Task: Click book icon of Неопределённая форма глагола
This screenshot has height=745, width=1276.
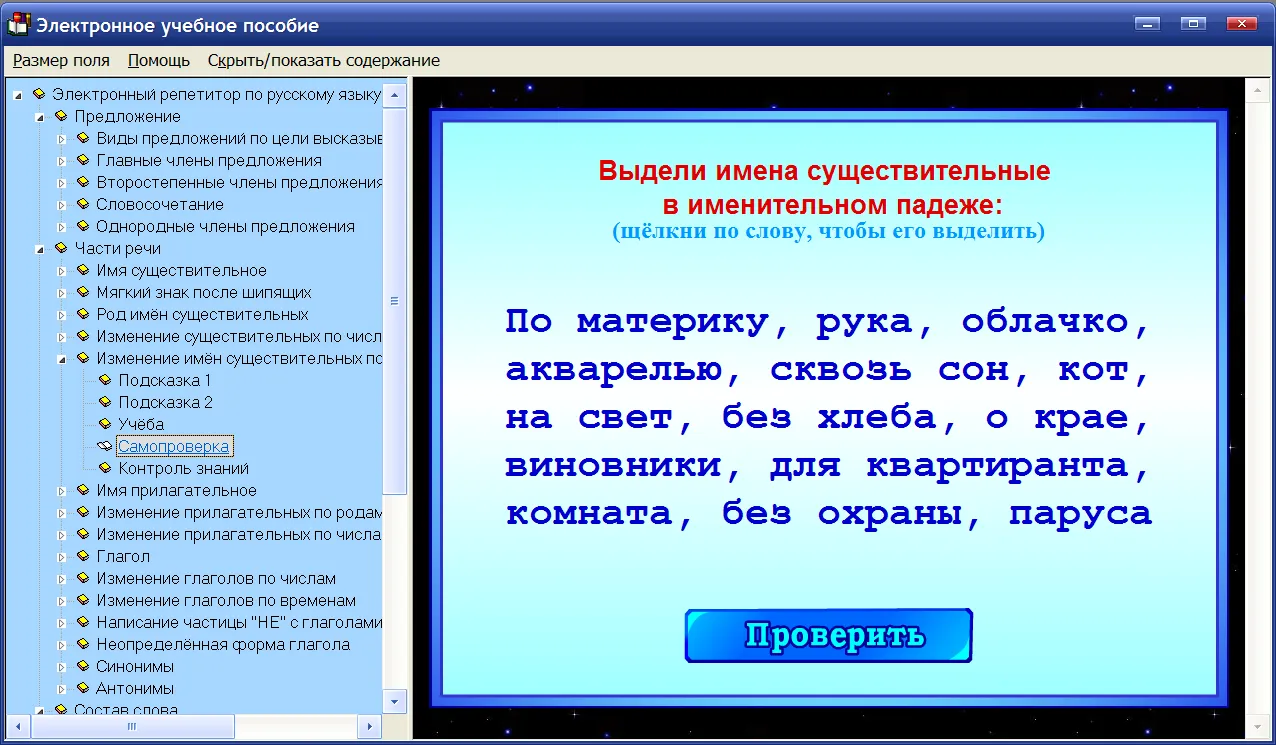Action: pos(83,644)
